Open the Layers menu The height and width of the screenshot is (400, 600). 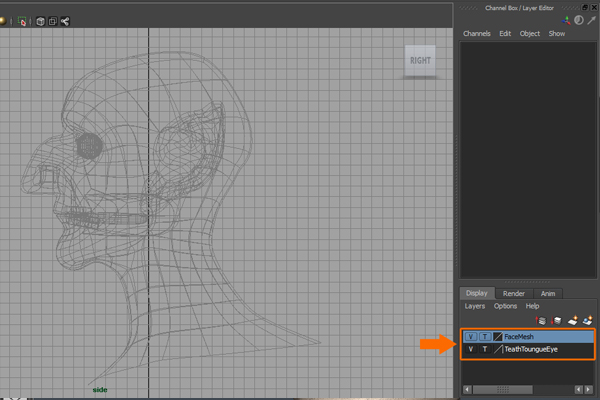(475, 306)
